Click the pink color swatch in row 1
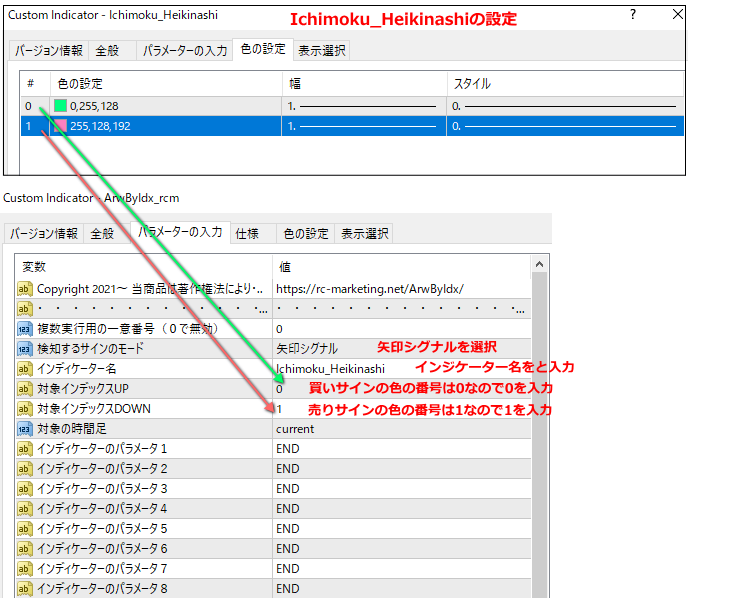 pos(60,126)
